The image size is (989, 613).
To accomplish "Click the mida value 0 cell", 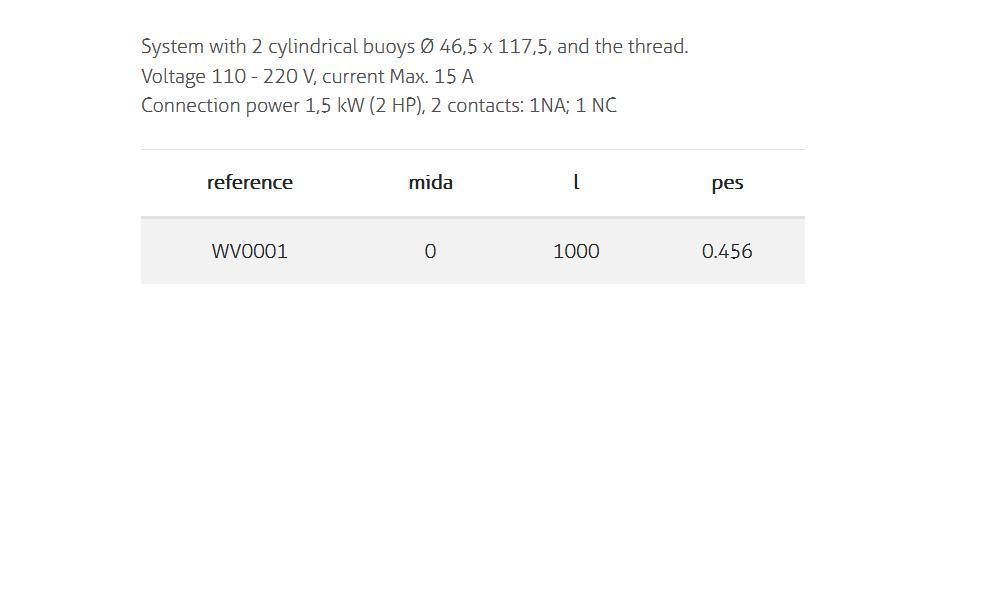I will (x=430, y=251).
